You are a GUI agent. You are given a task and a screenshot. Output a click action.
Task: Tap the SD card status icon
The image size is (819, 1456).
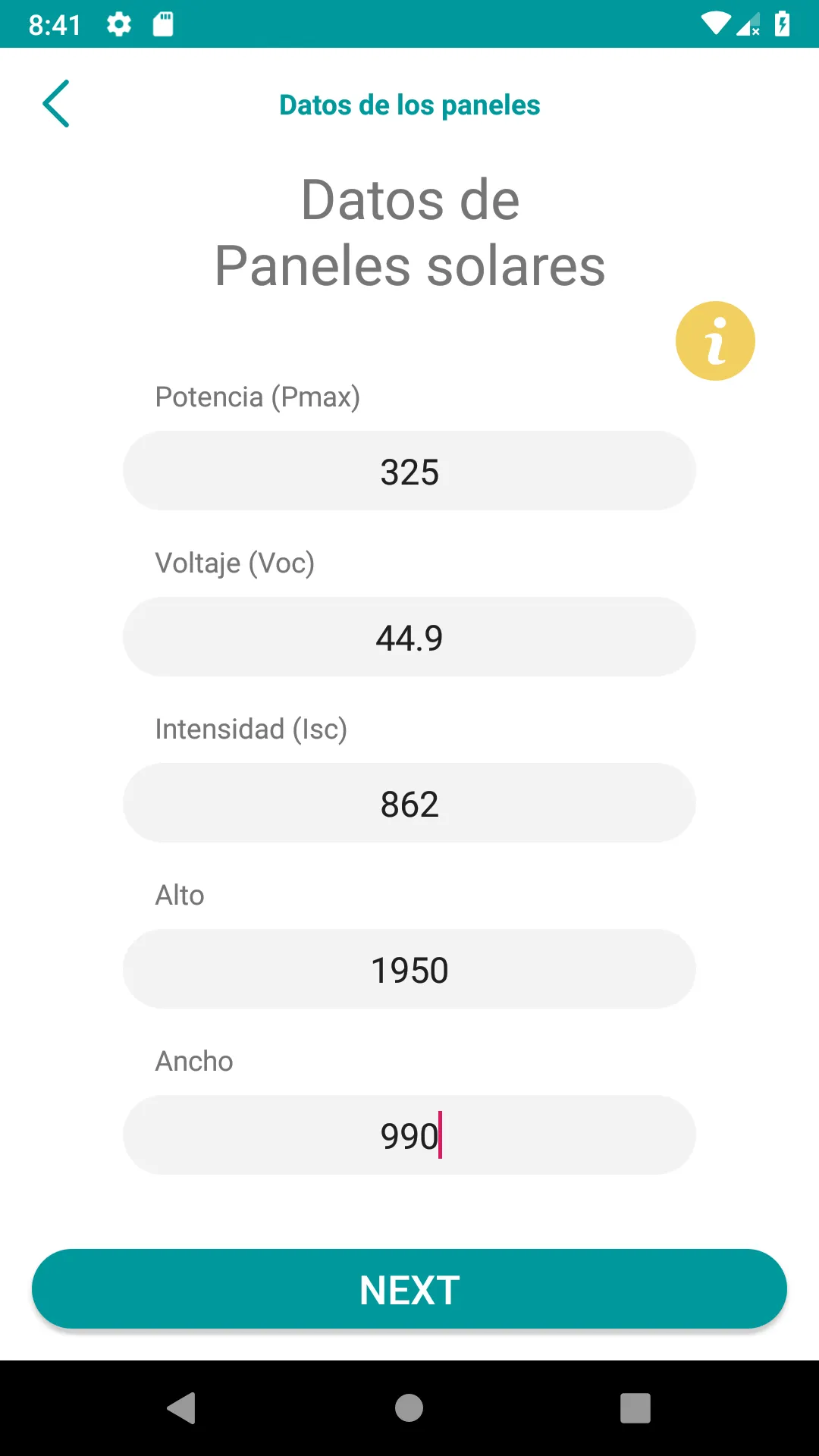[163, 24]
